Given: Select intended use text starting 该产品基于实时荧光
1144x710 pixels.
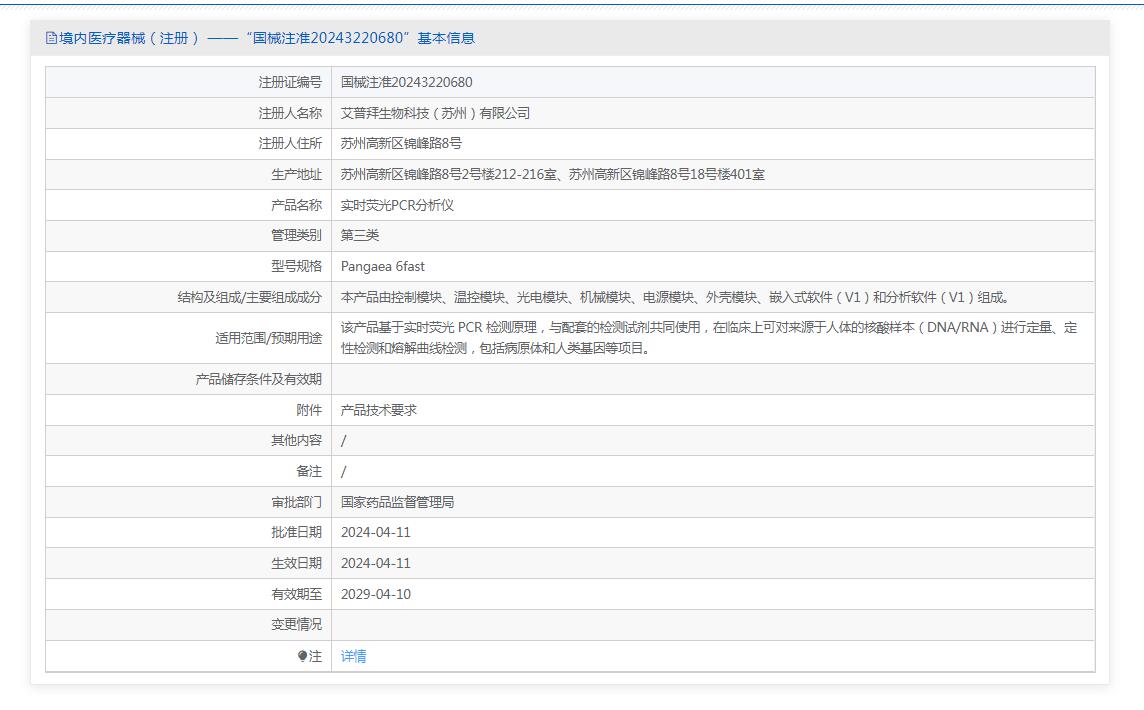Looking at the screenshot, I should tap(709, 338).
